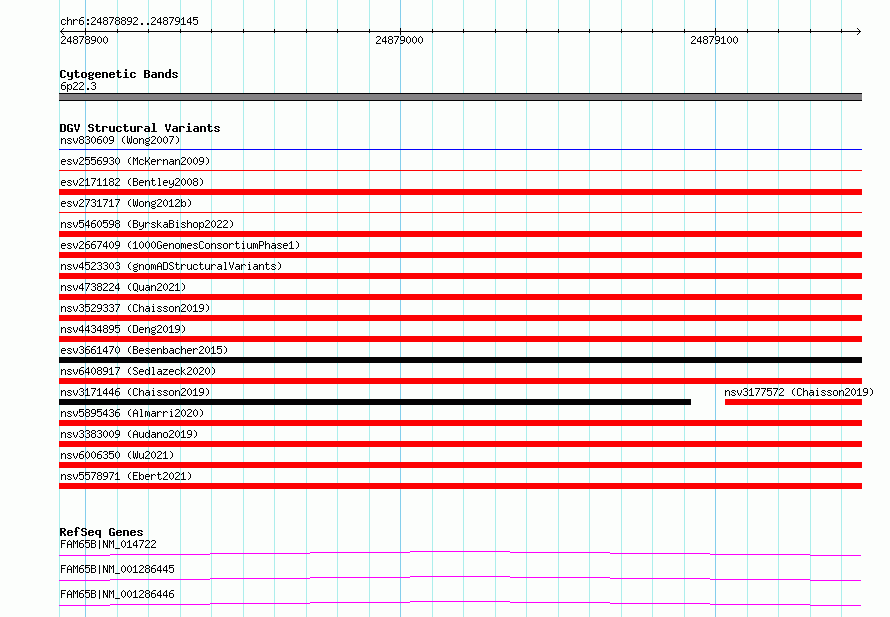Click the Cytogenetic Bands track title
This screenshot has width=890, height=617.
coord(119,74)
